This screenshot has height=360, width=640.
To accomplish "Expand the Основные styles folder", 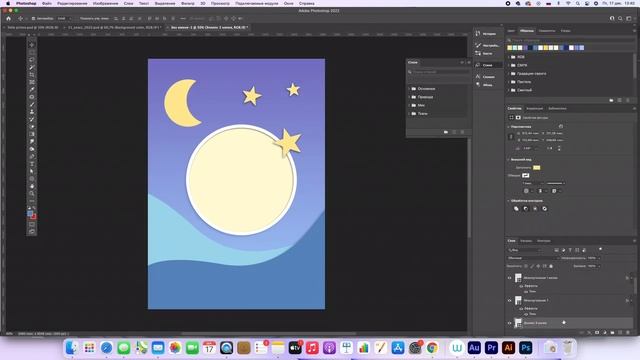I will pos(409,89).
